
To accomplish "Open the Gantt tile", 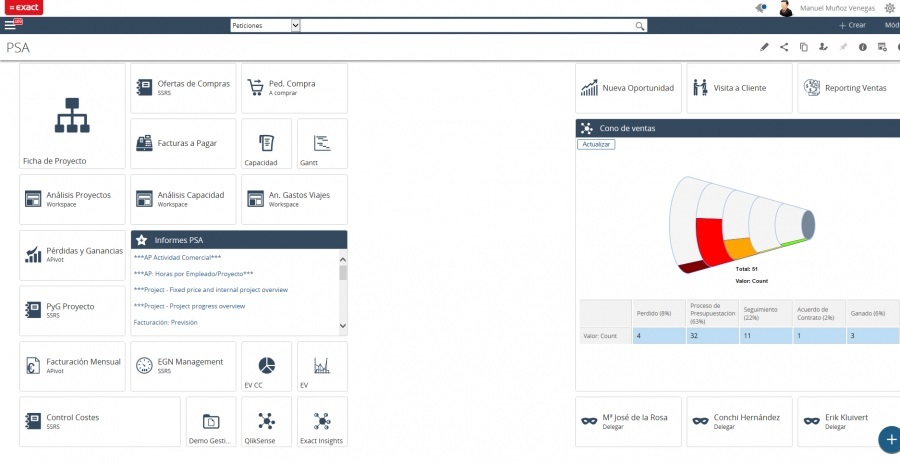I will (322, 144).
